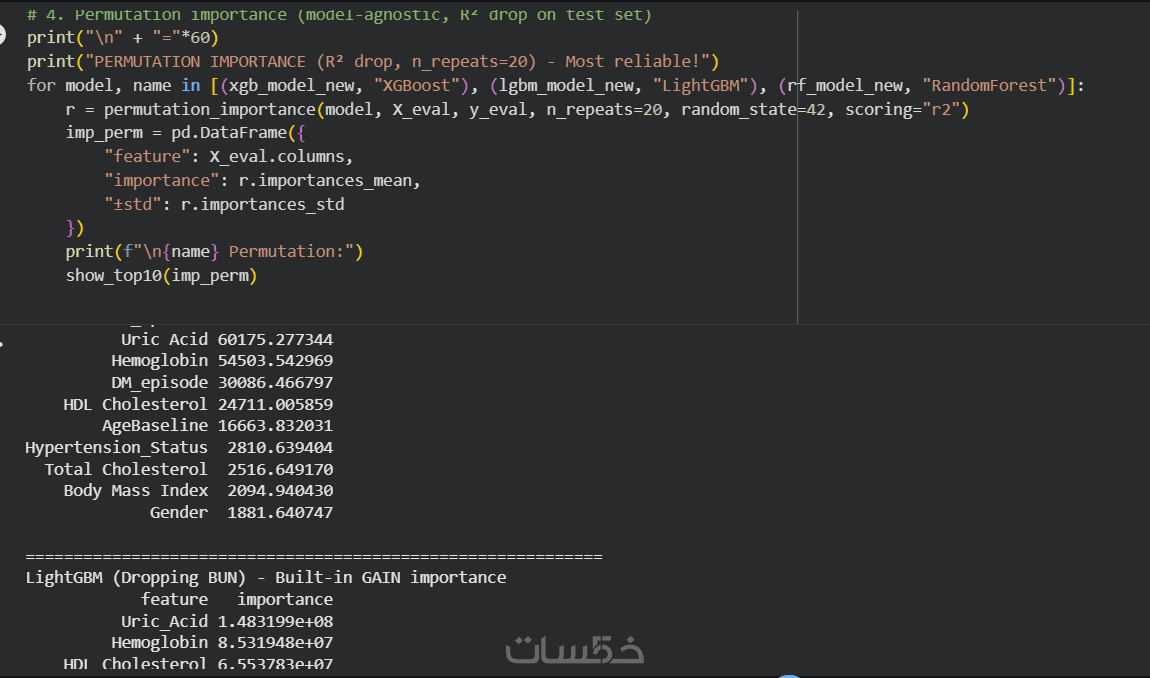Place cursor on the show_top10(imp_perm) line
Screen dimensions: 1150x678
[161, 275]
